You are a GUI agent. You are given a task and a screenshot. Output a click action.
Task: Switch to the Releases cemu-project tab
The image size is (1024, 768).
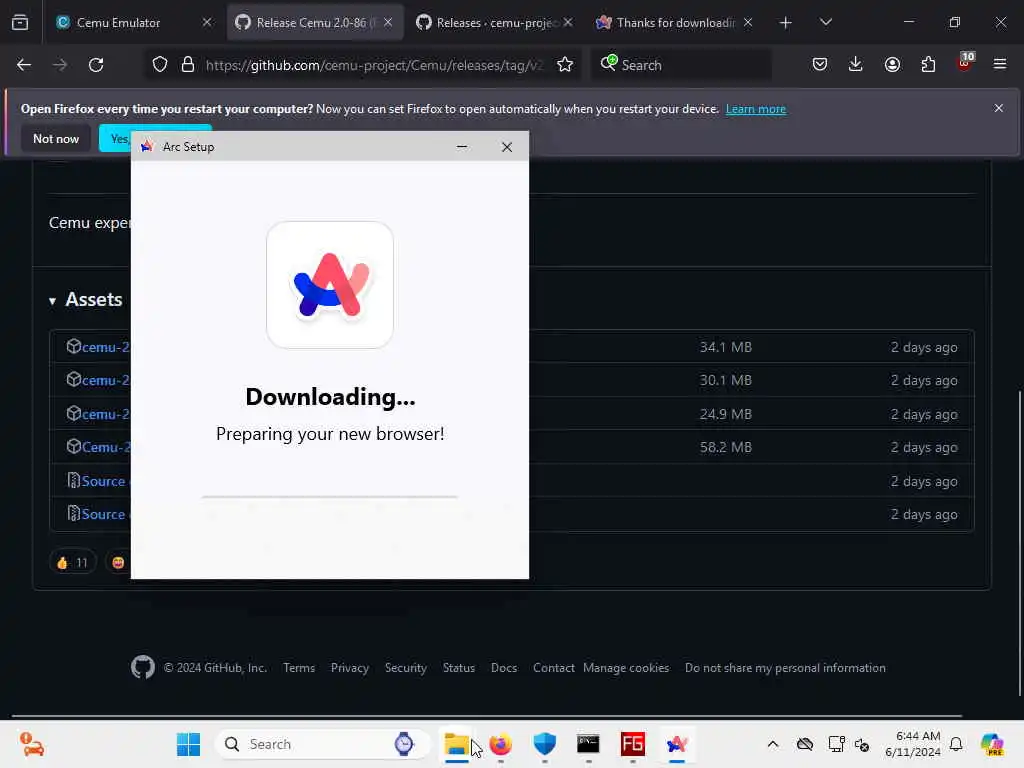(493, 23)
